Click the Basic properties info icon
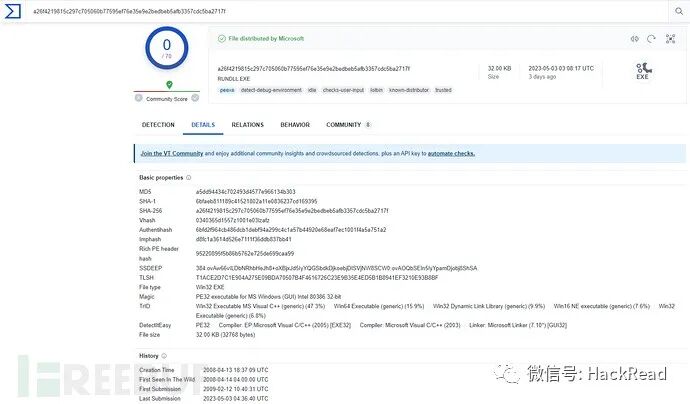 click(x=188, y=178)
